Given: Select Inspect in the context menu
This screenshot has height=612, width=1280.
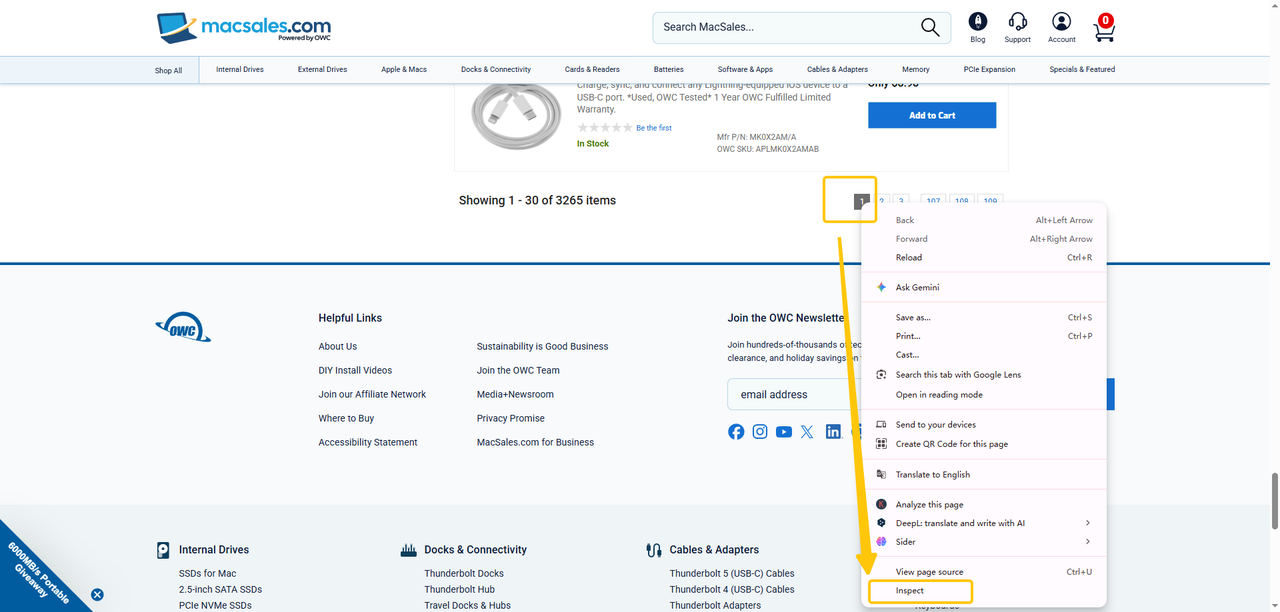Looking at the screenshot, I should pyautogui.click(x=984, y=591).
